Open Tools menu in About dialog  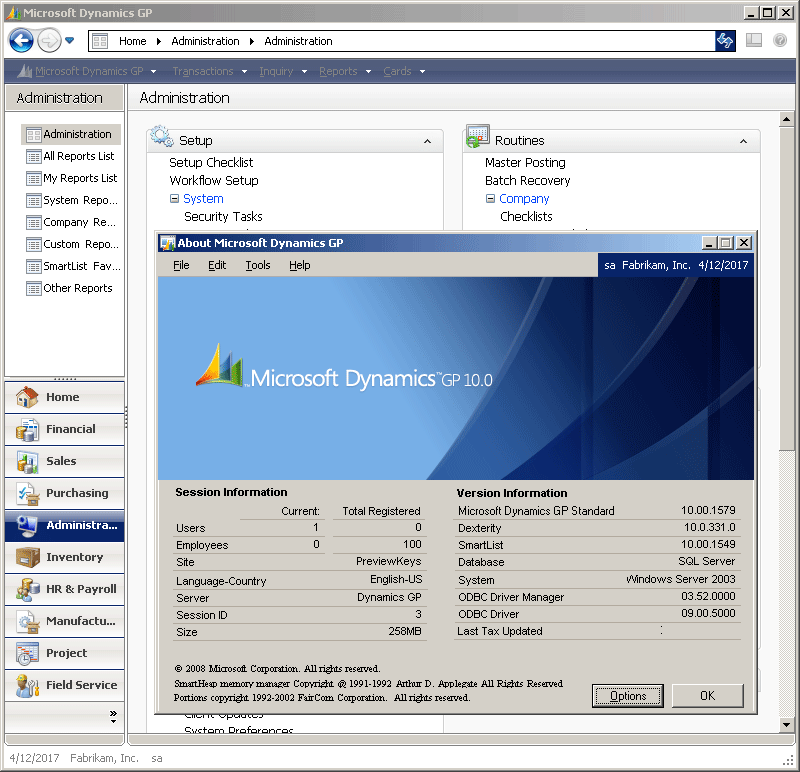click(x=258, y=265)
